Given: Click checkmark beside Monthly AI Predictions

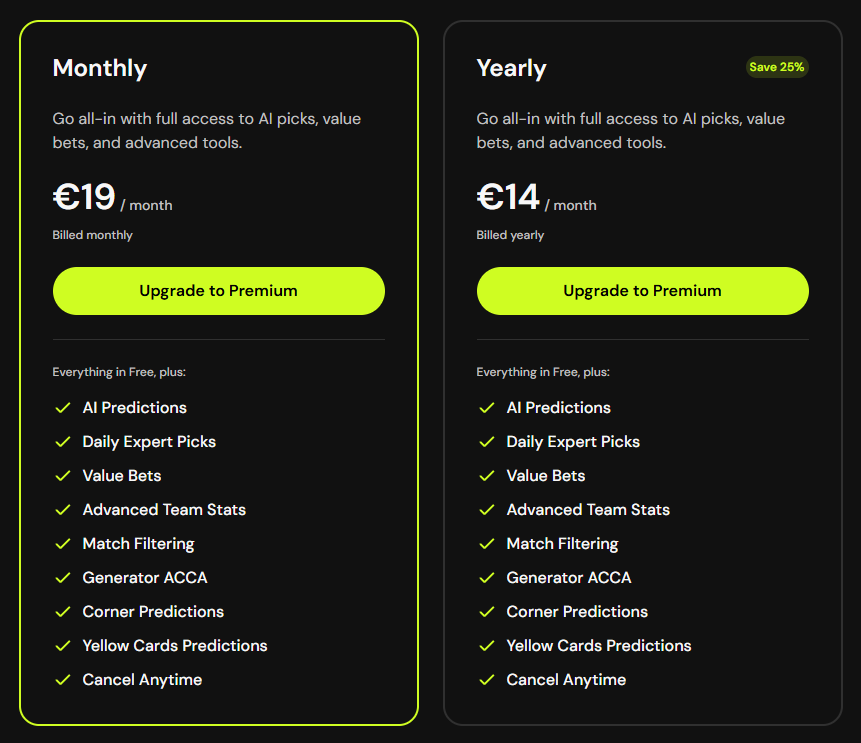Looking at the screenshot, I should (63, 407).
